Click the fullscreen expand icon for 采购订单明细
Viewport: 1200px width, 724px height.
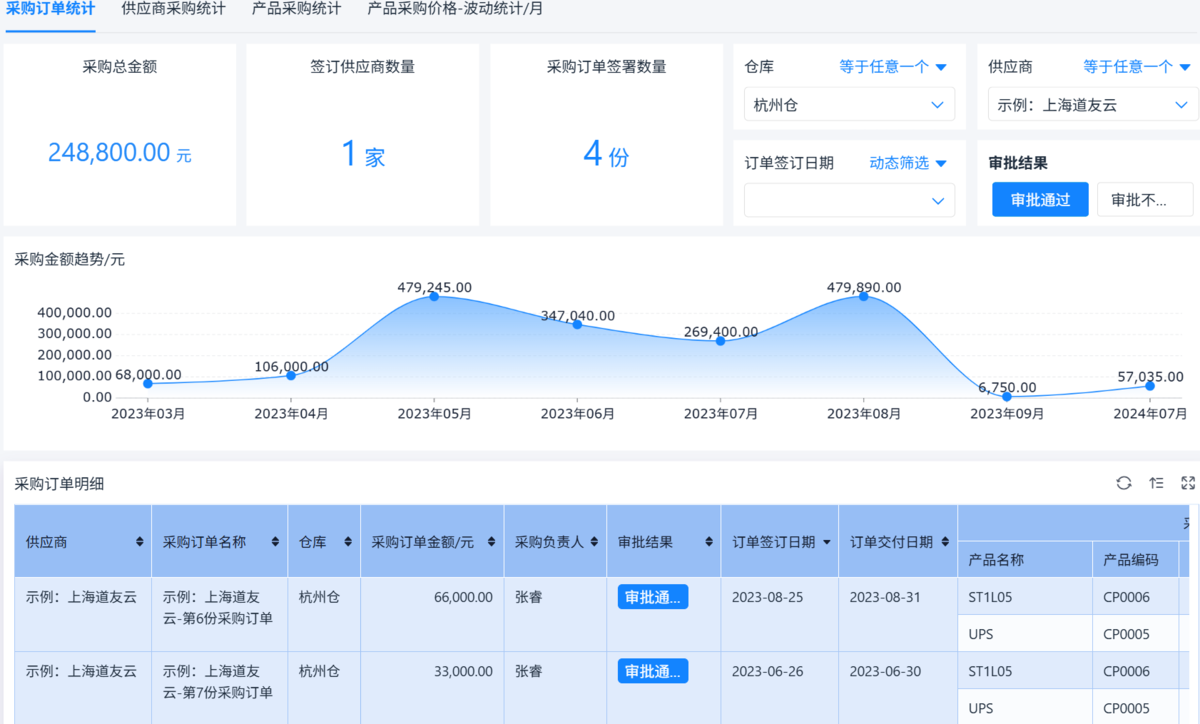pyautogui.click(x=1188, y=483)
